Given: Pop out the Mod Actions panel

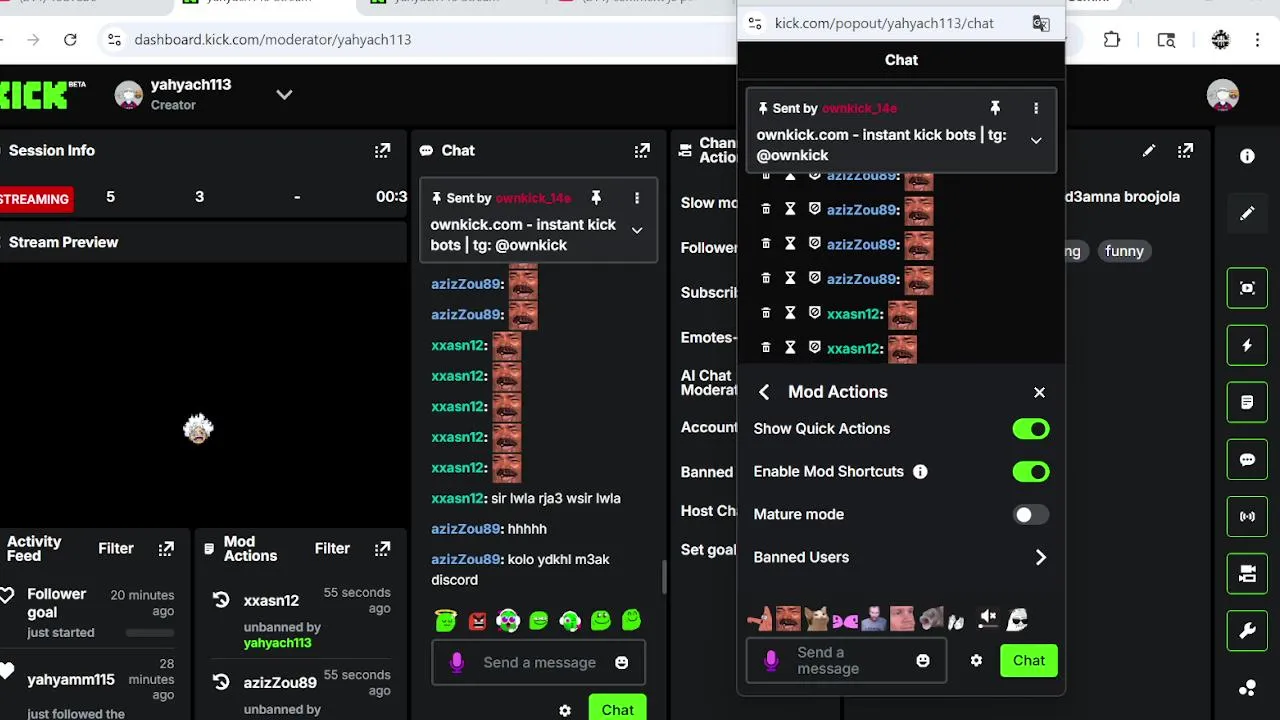Looking at the screenshot, I should (x=382, y=549).
